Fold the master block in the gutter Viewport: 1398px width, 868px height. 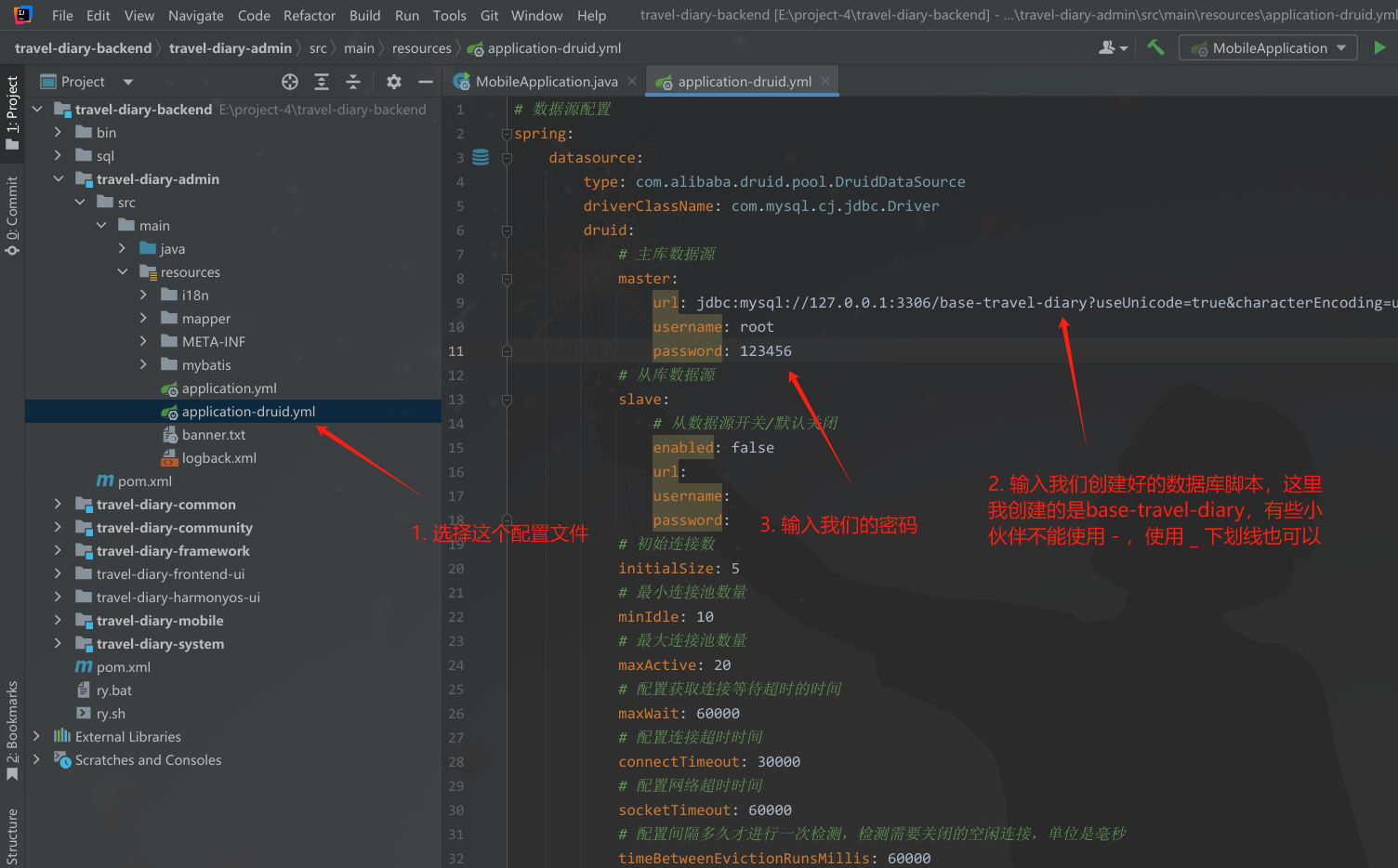pyautogui.click(x=507, y=279)
